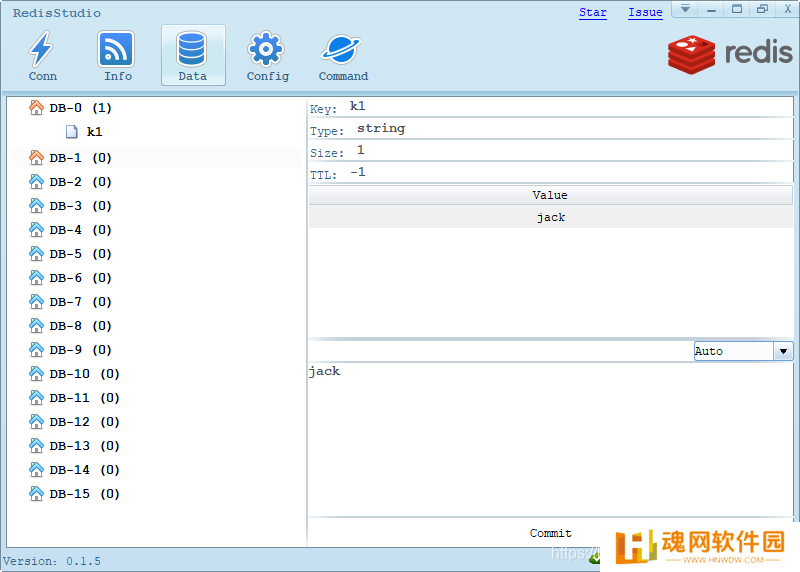Switch to the Data database view
The image size is (800, 572).
(193, 56)
